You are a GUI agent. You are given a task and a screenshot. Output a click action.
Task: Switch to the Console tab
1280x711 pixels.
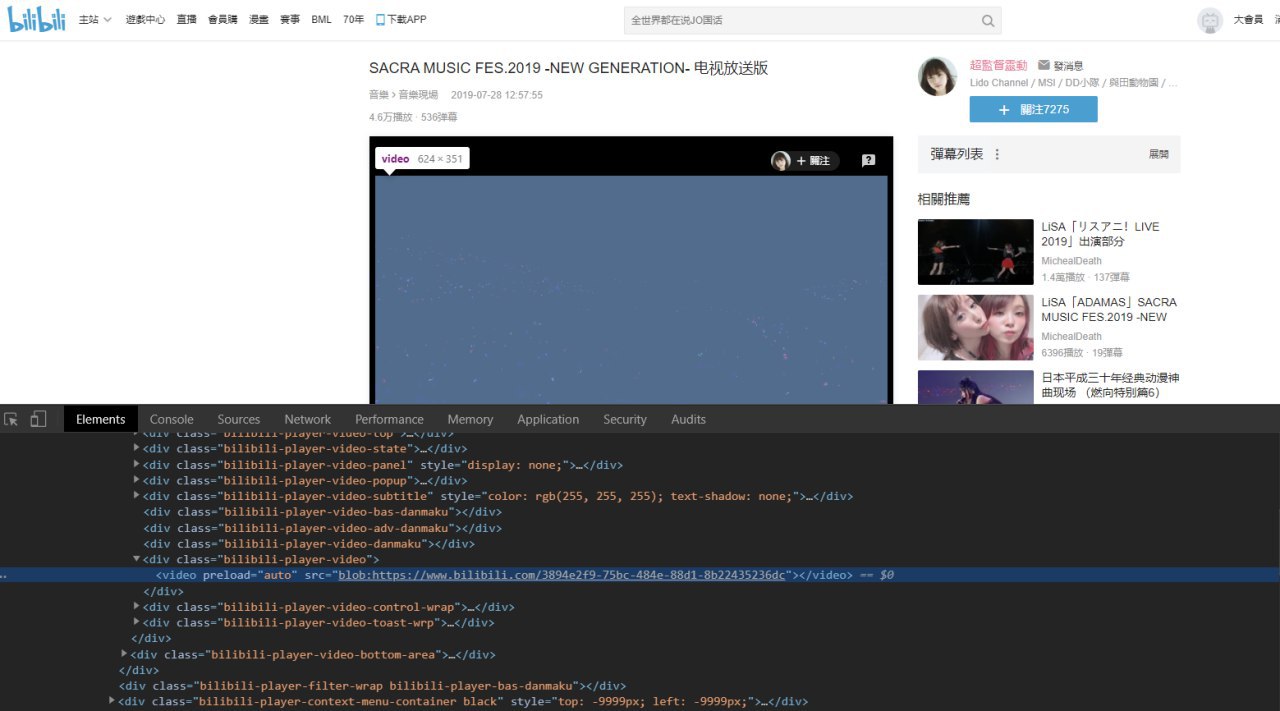click(172, 419)
